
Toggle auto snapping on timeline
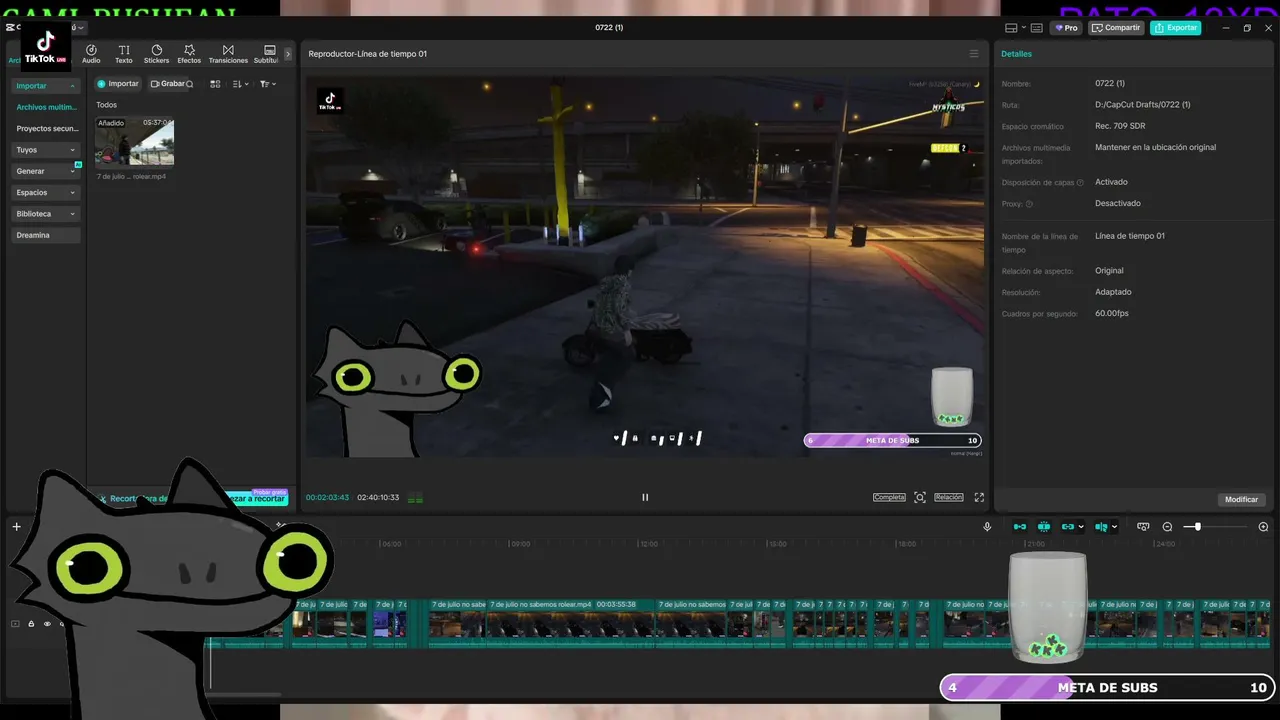[x=1044, y=527]
